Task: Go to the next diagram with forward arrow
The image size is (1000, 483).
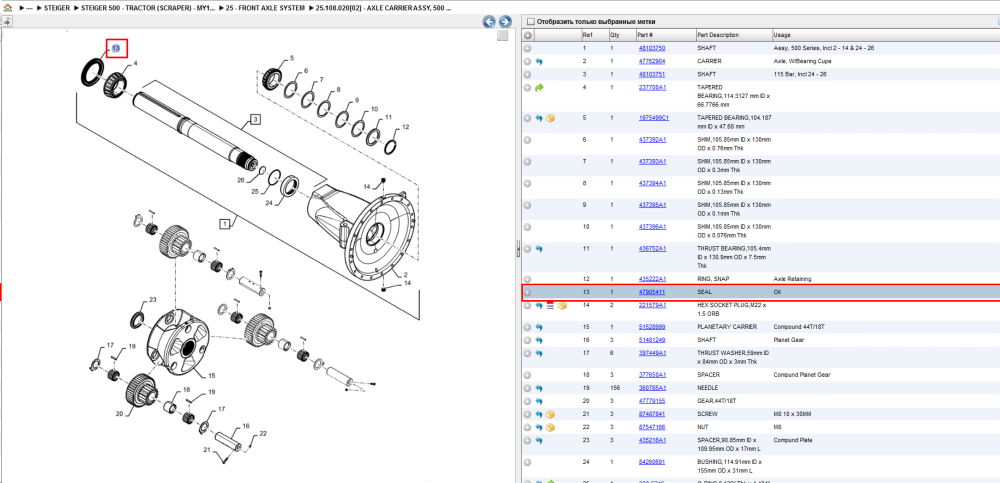Action: pyautogui.click(x=504, y=22)
